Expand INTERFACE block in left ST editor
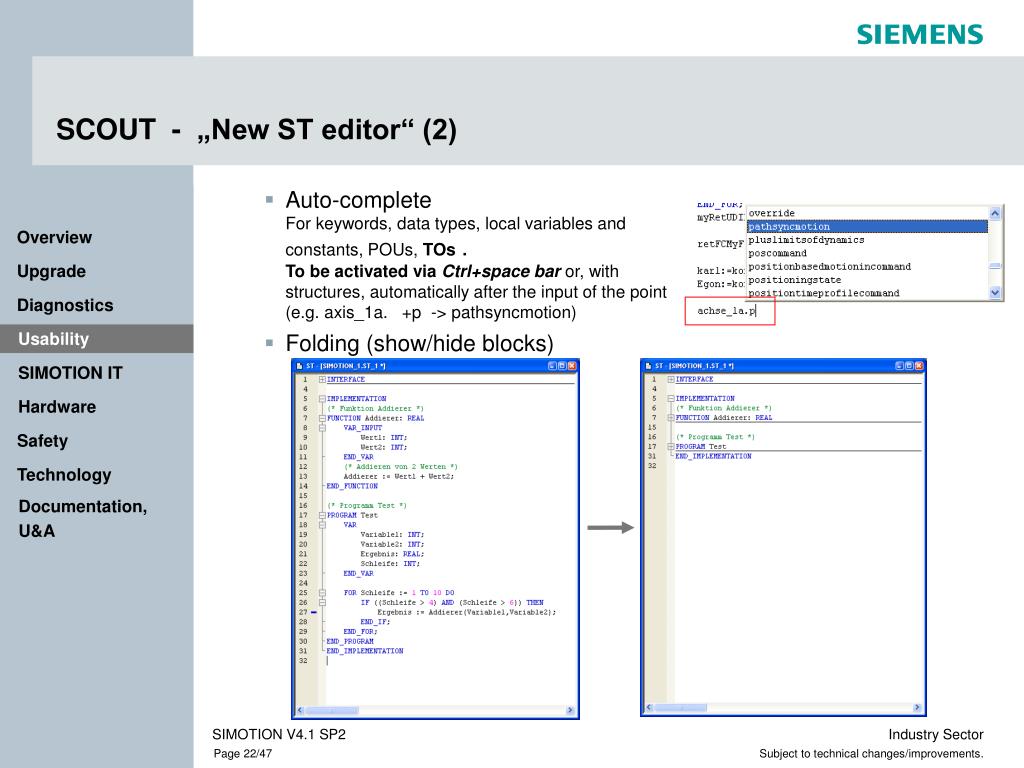Screen dimensions: 1024x768 pos(322,379)
